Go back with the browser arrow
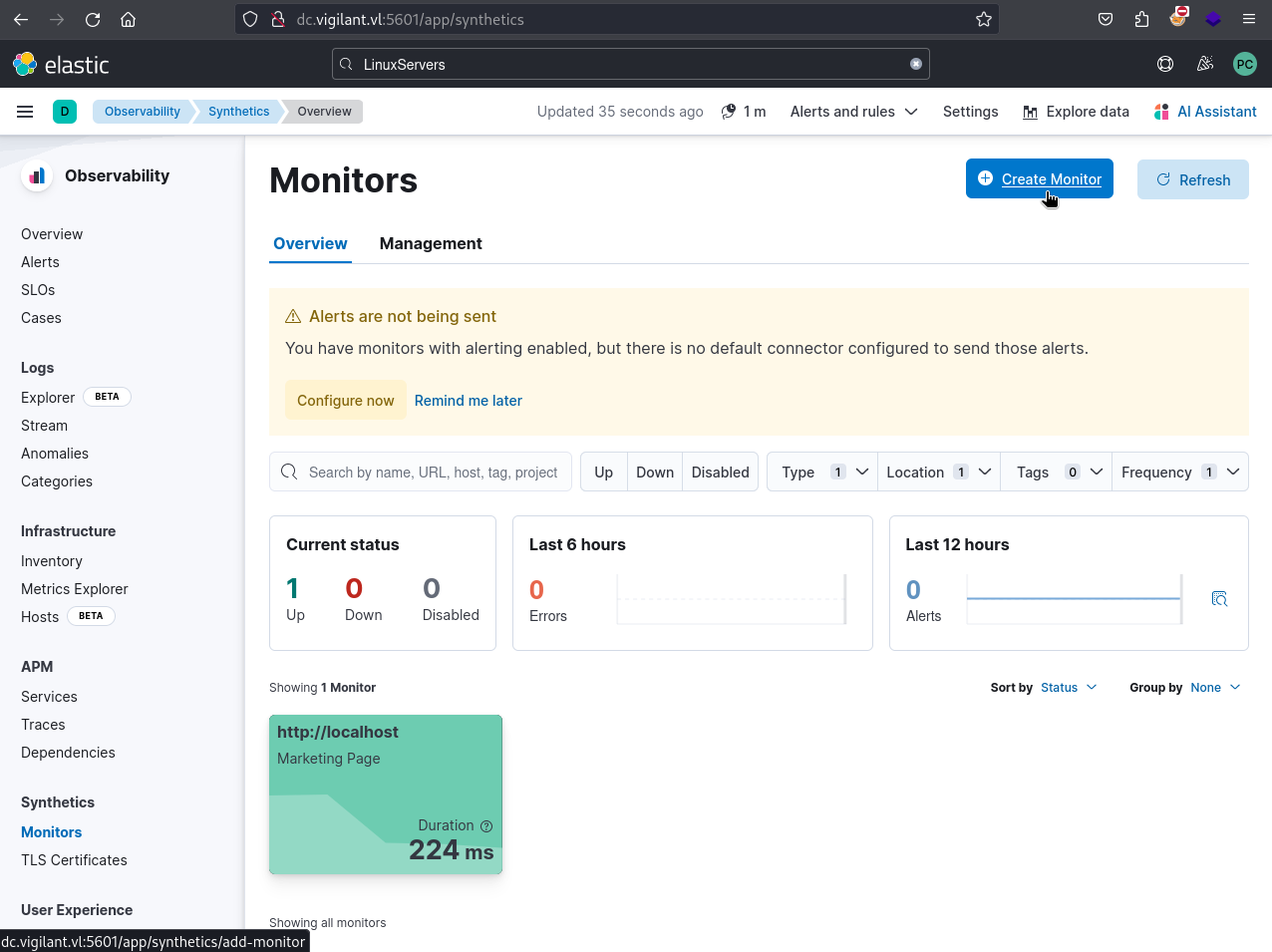The image size is (1272, 952). pos(21,19)
